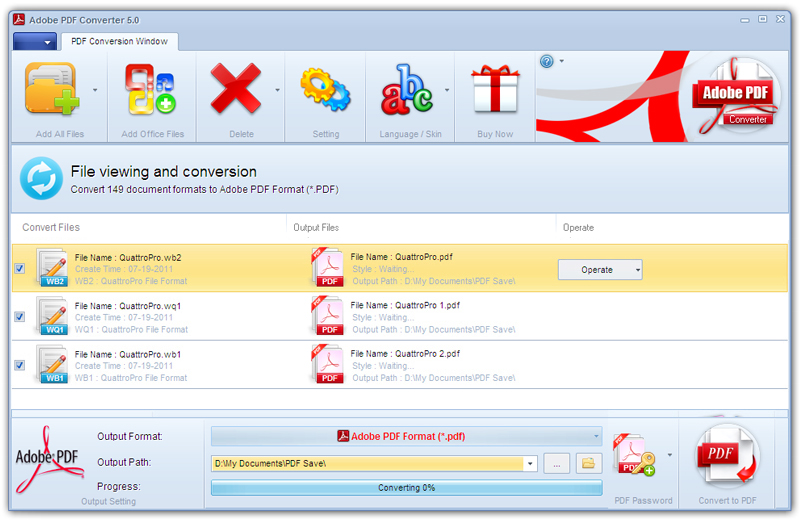Click the PDF Password label

pos(643,501)
